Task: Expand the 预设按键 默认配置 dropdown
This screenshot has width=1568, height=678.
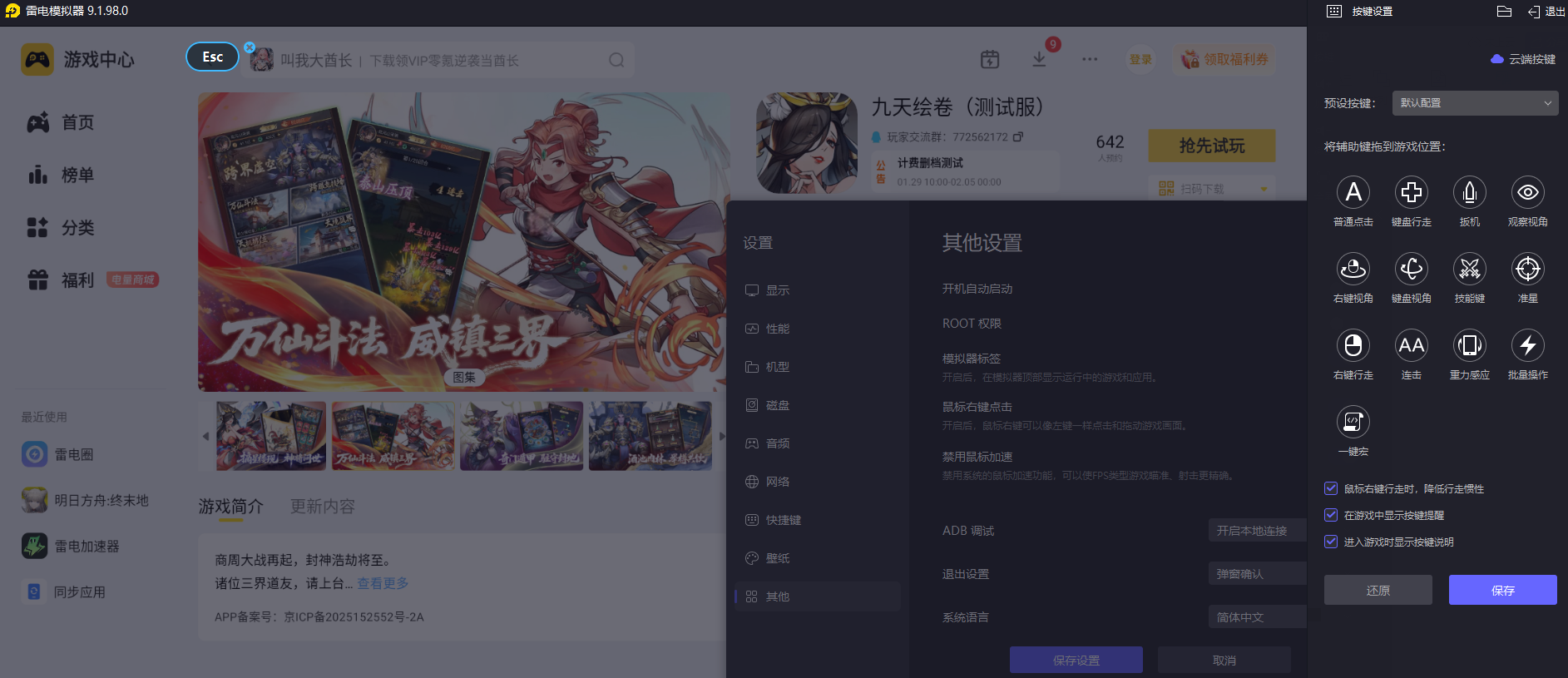Action: coord(1475,103)
